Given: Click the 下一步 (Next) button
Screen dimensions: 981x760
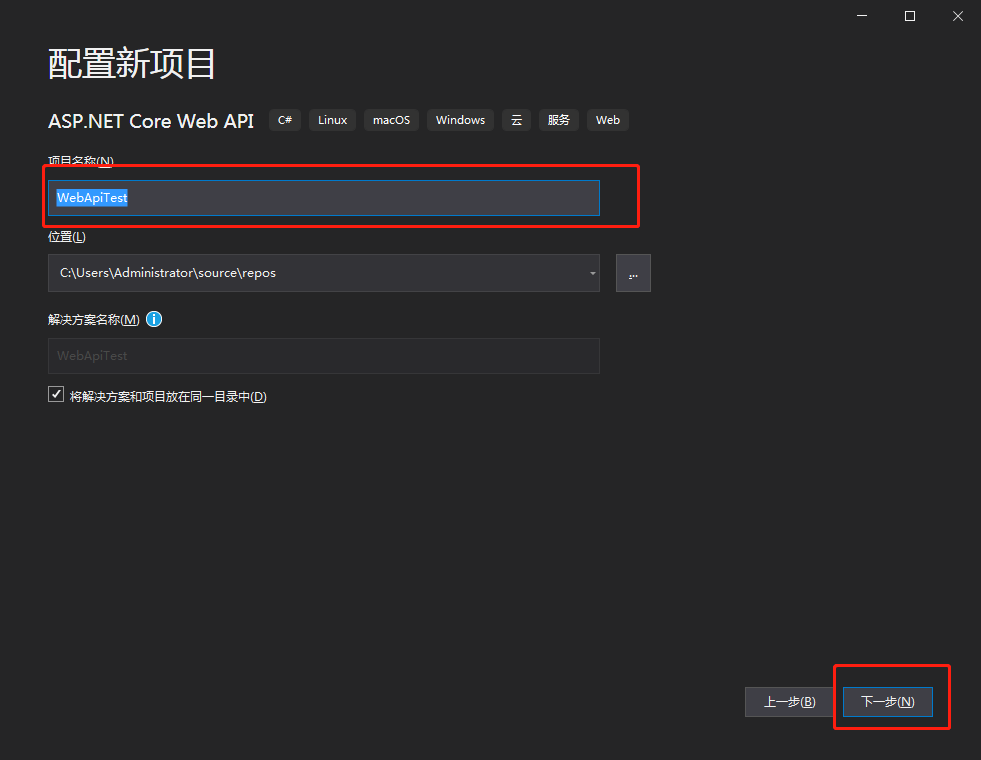Looking at the screenshot, I should (886, 701).
